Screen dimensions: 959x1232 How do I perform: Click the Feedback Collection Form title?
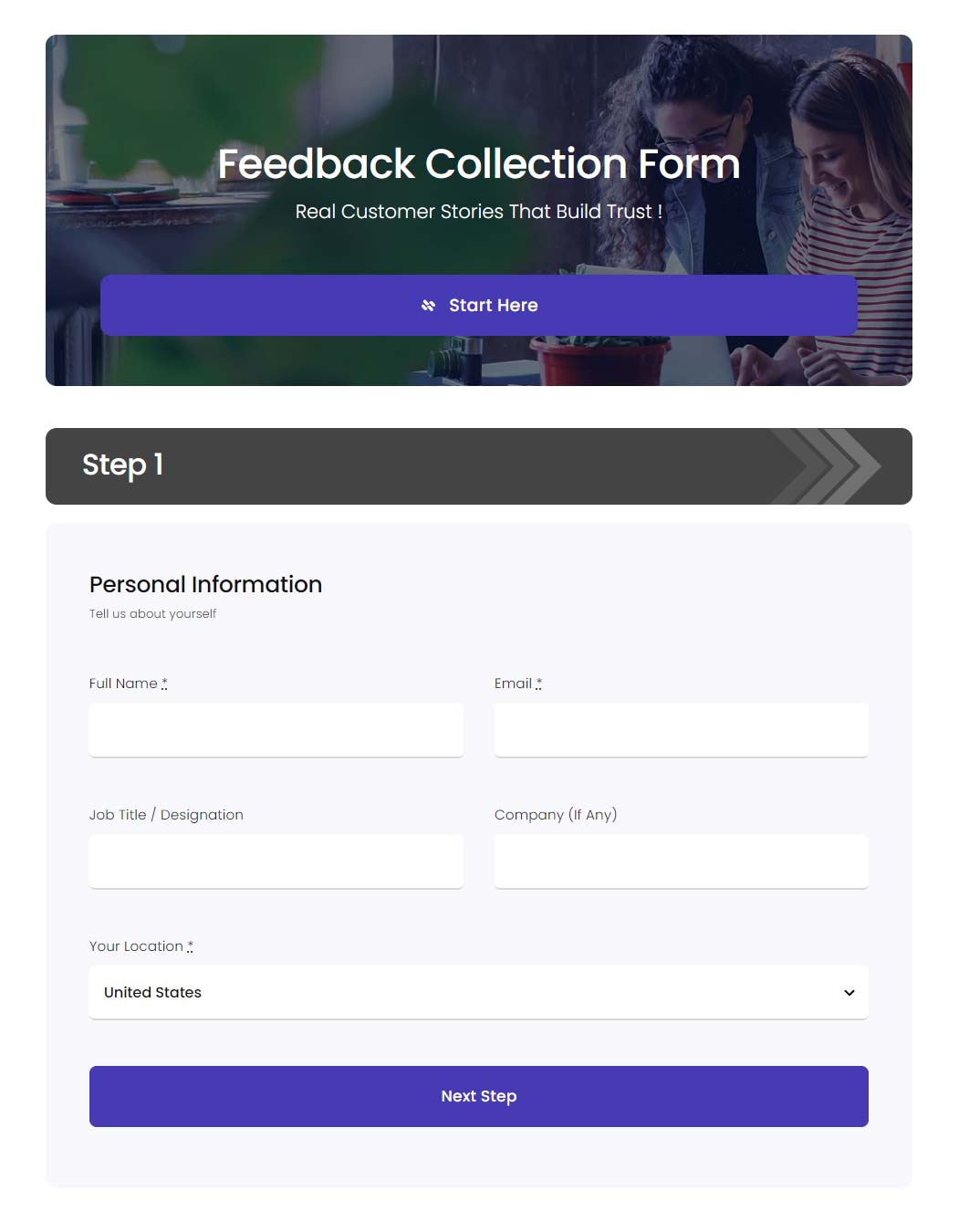[478, 164]
